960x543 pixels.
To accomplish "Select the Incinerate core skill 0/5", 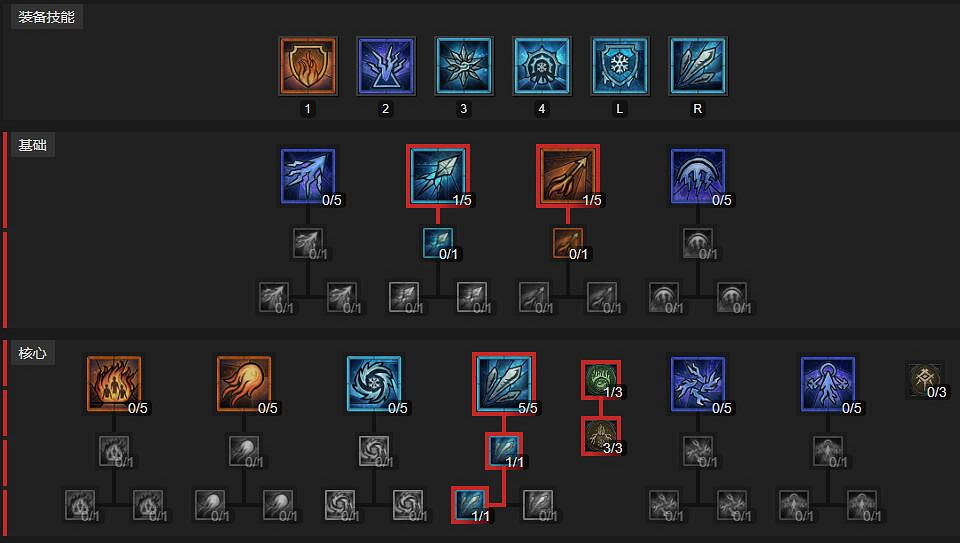I will (114, 384).
